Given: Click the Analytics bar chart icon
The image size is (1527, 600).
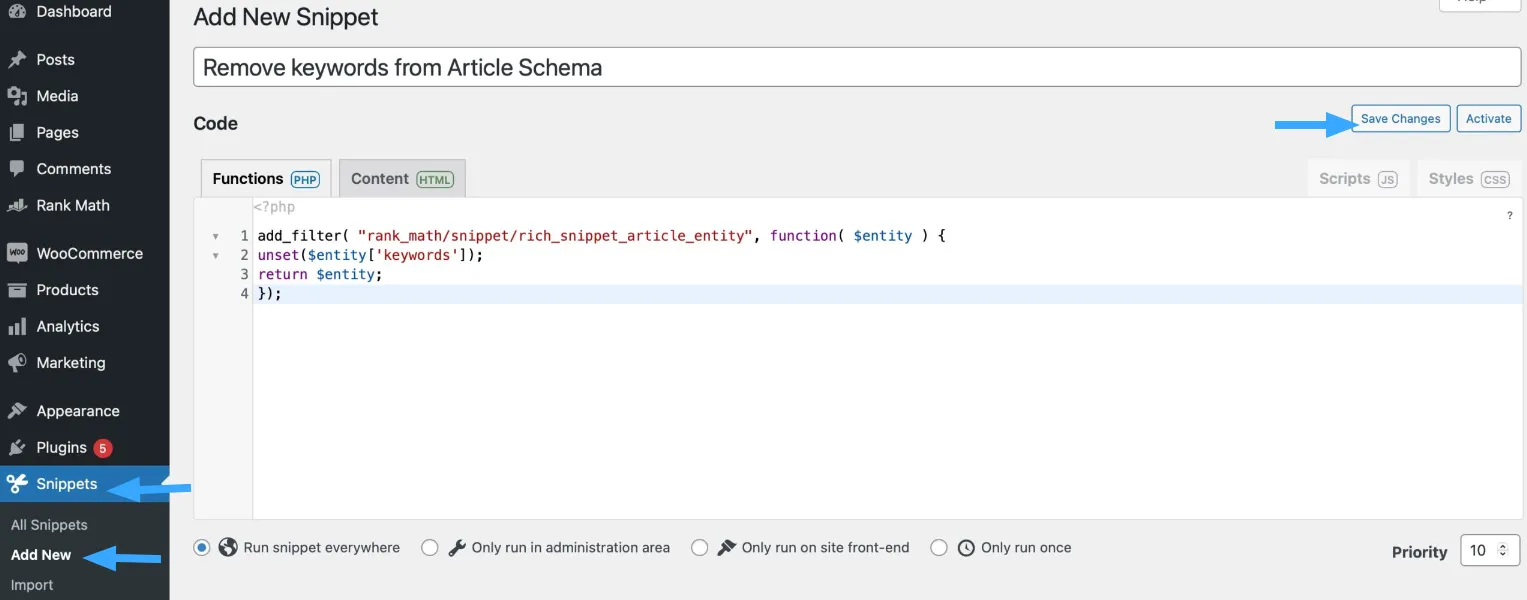Looking at the screenshot, I should [17, 326].
